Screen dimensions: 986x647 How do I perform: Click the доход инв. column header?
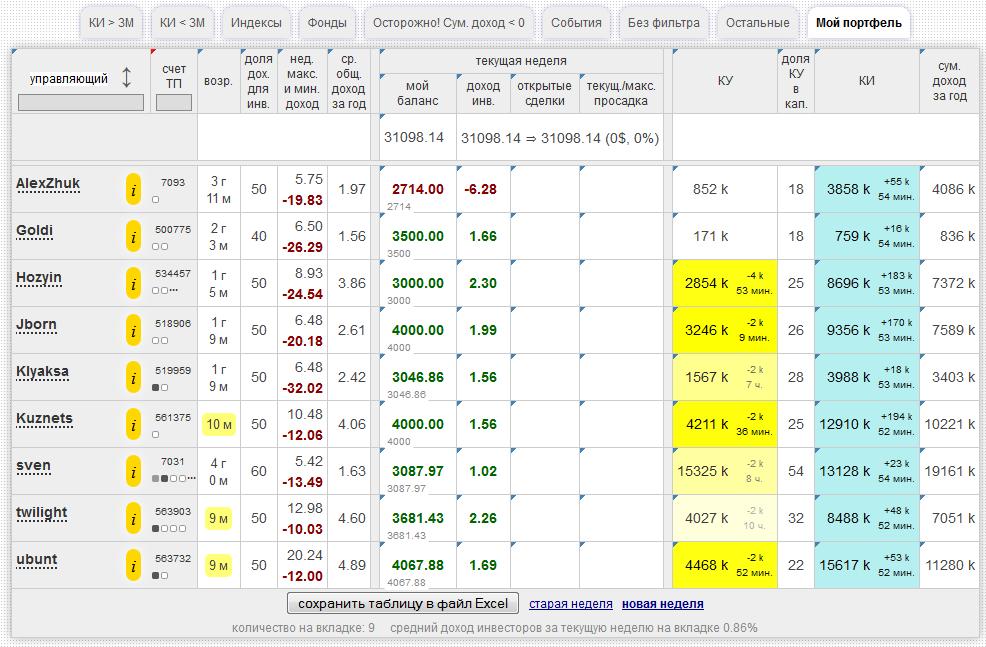(x=483, y=93)
